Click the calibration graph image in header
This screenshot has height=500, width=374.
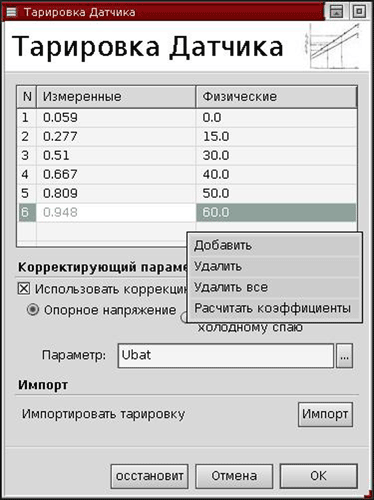(x=332, y=46)
